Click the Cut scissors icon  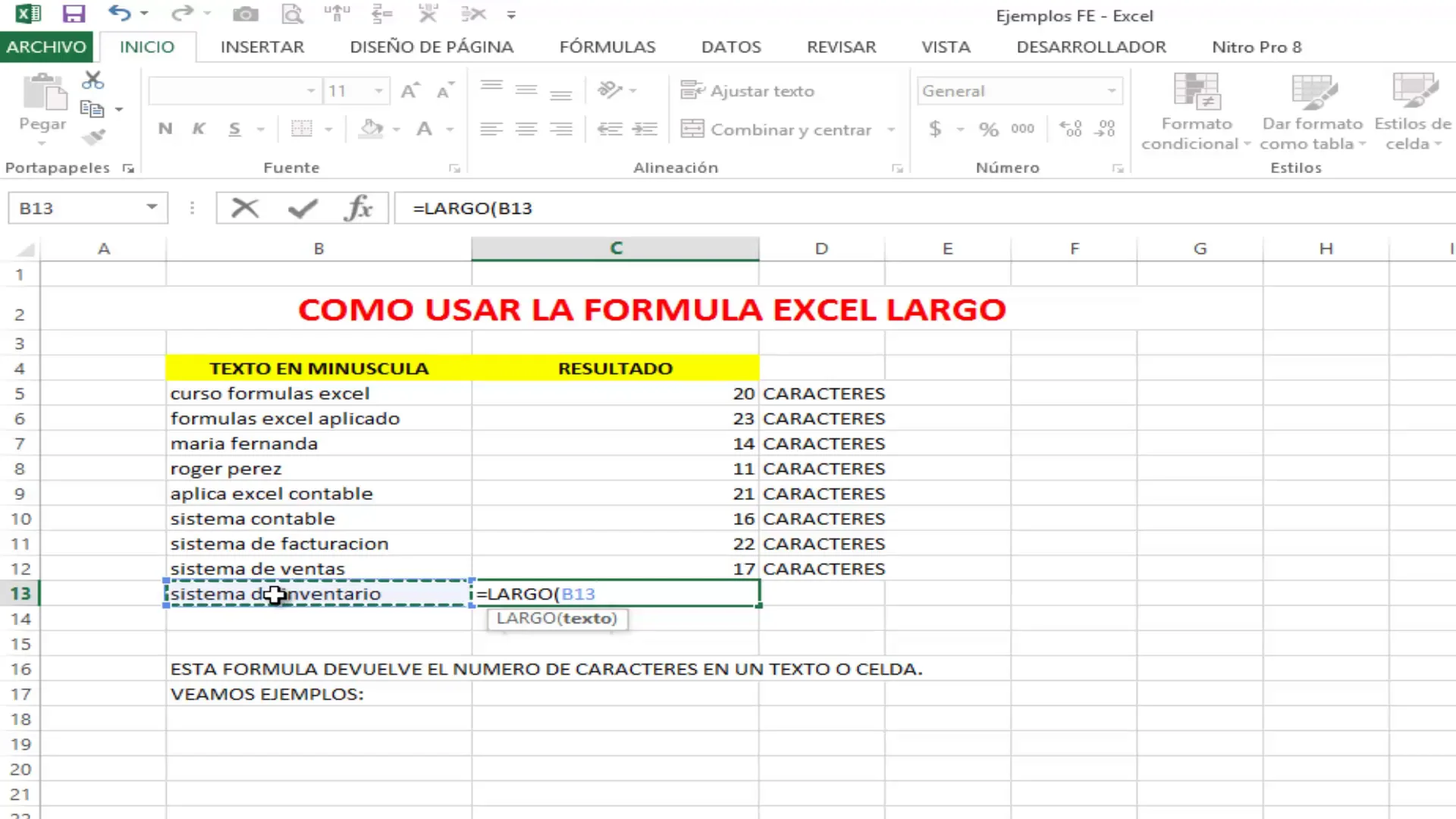pos(93,80)
